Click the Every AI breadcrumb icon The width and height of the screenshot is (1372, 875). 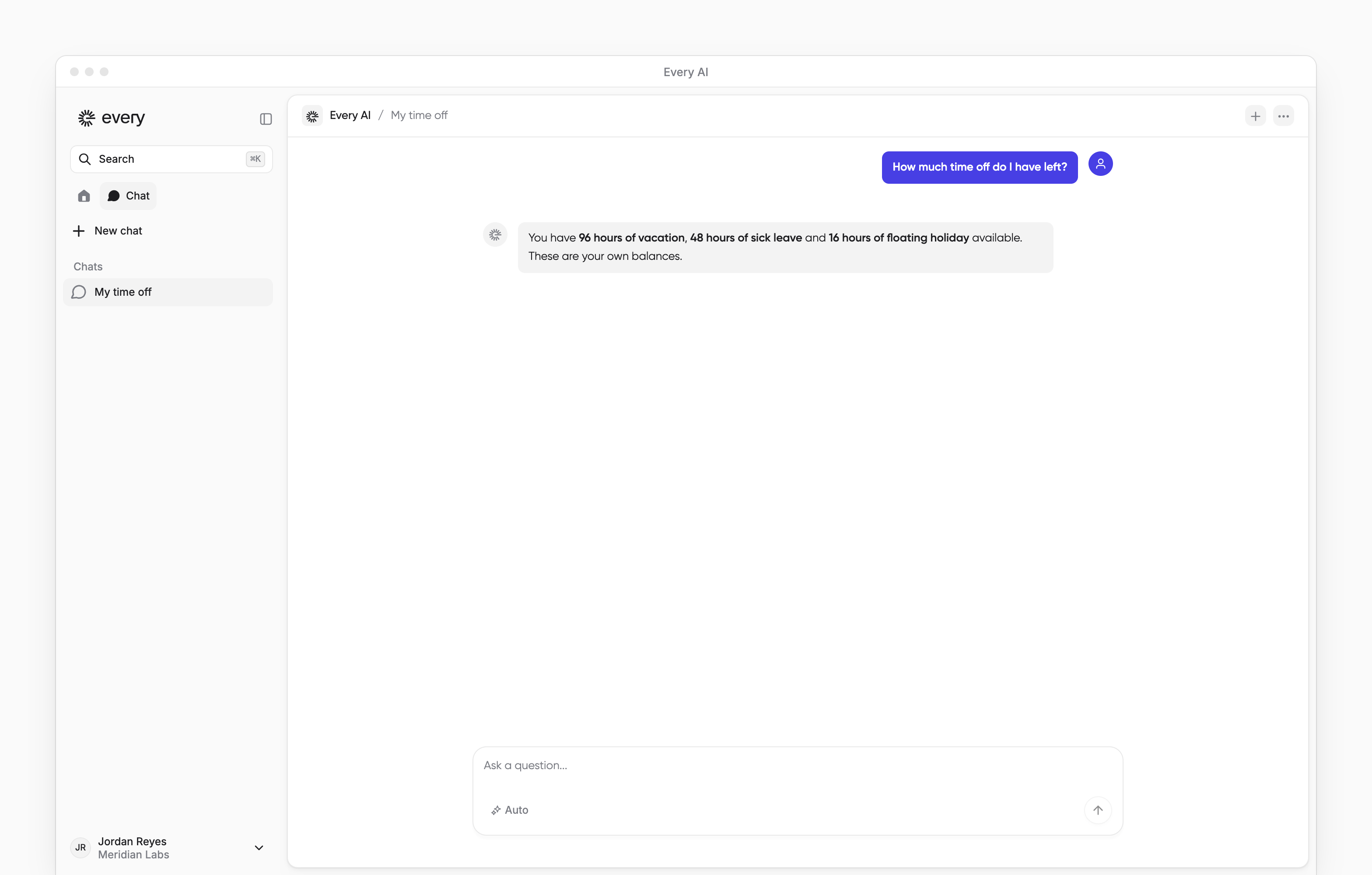pyautogui.click(x=312, y=115)
